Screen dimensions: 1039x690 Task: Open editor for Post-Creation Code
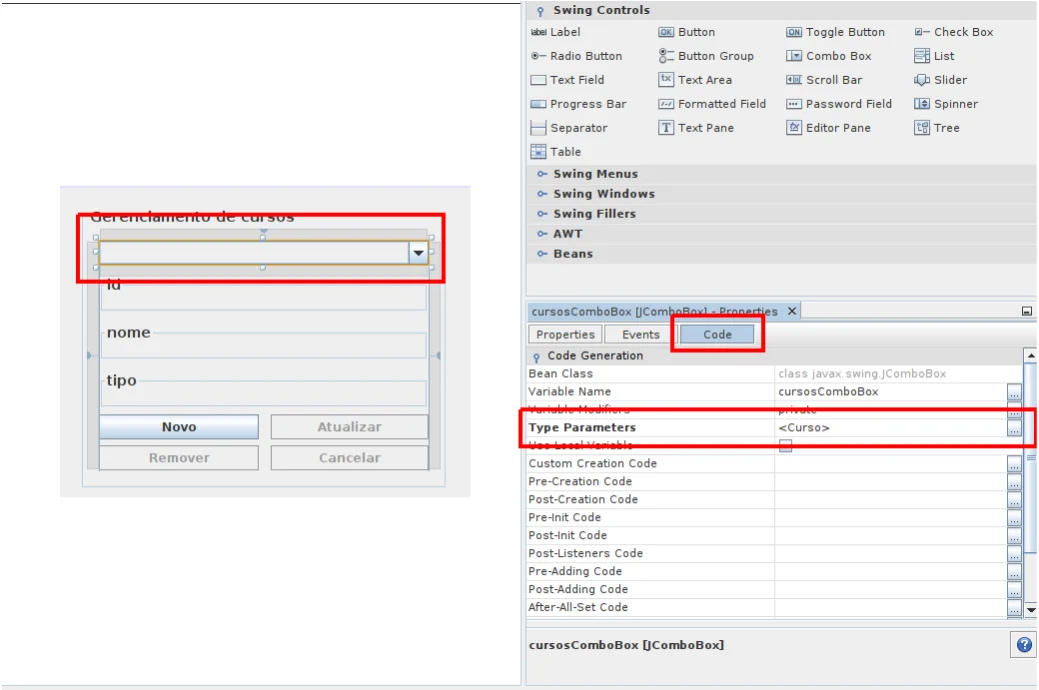click(1014, 500)
